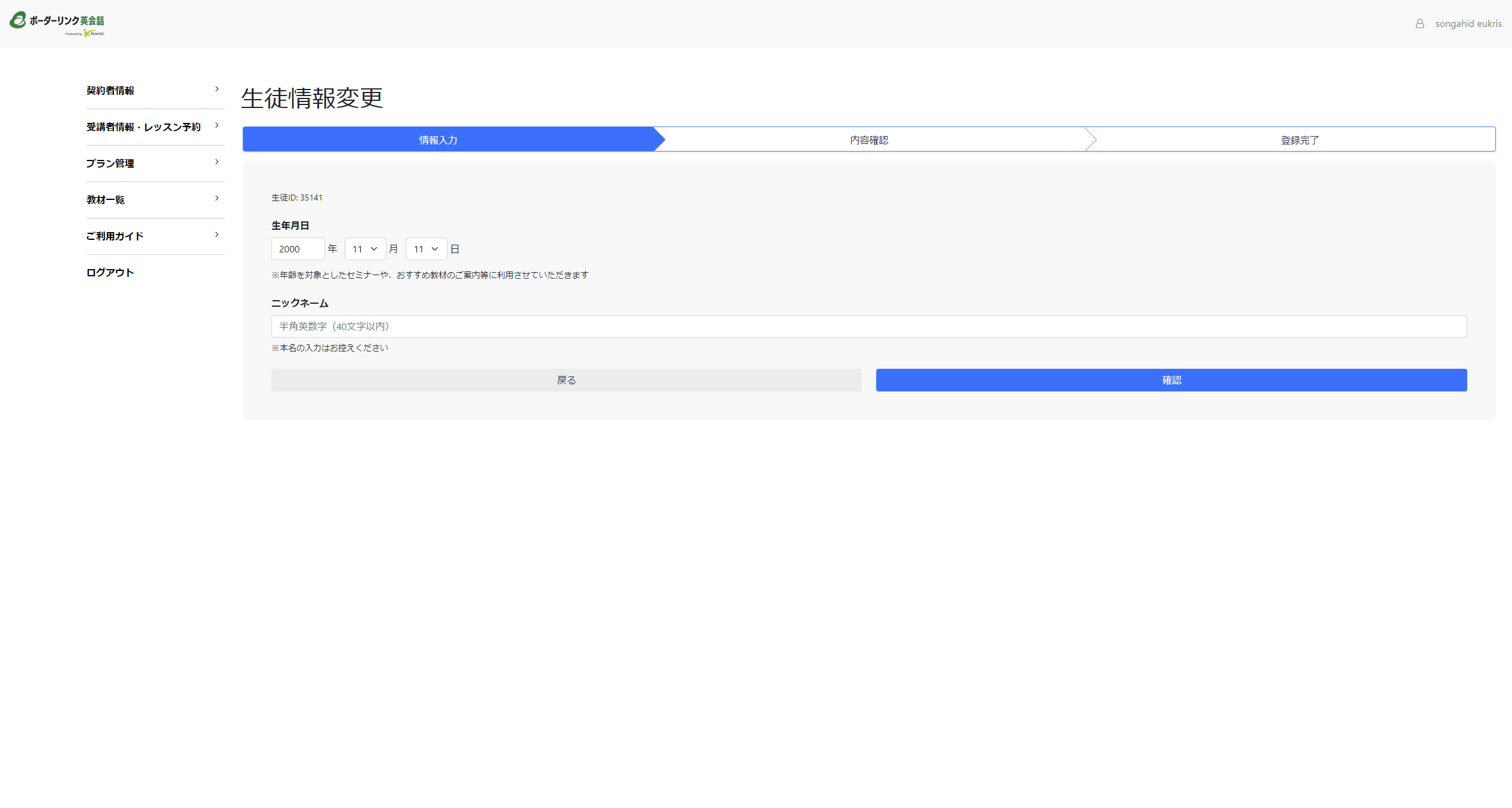The height and width of the screenshot is (808, 1512).
Task: Click the chevron next to 契約者情報
Action: pyautogui.click(x=217, y=89)
